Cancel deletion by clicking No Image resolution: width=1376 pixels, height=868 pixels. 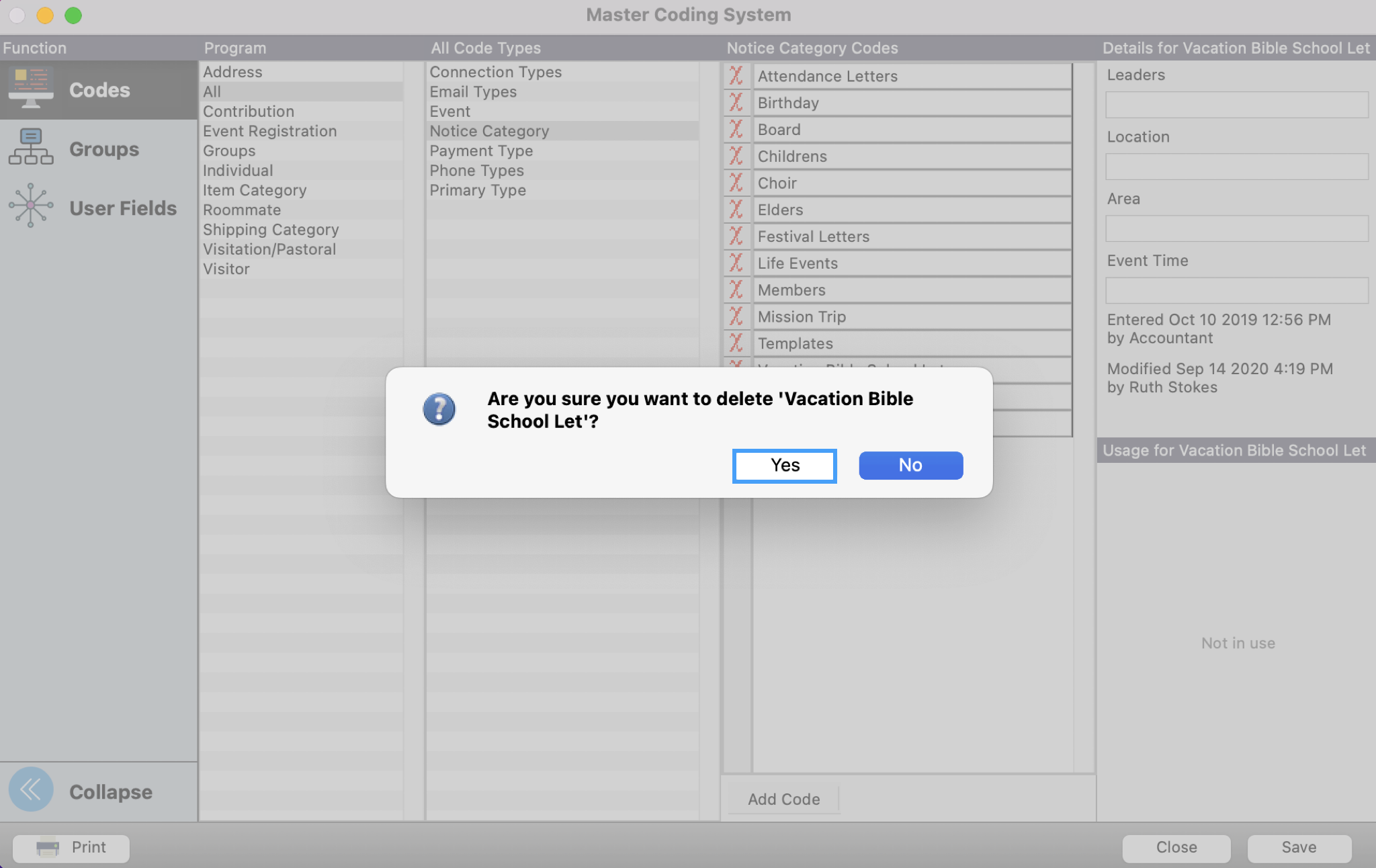(910, 465)
